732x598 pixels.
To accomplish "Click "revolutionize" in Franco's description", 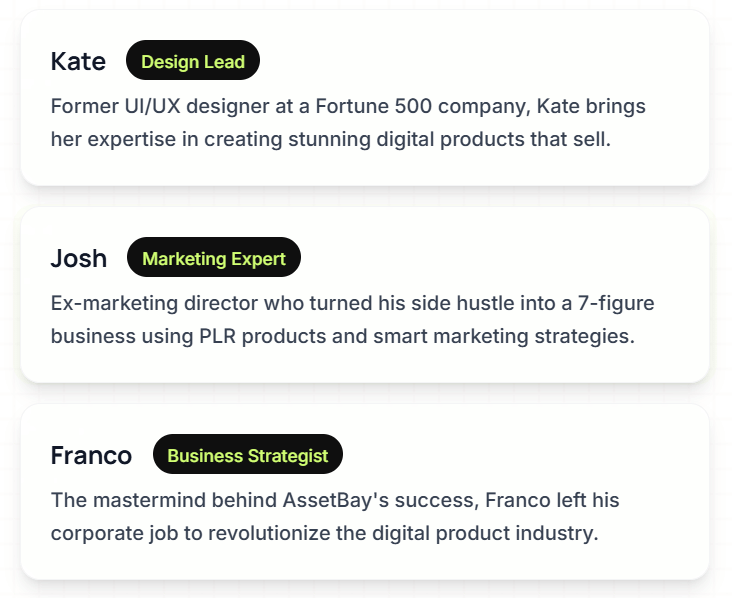I will click(x=268, y=533).
